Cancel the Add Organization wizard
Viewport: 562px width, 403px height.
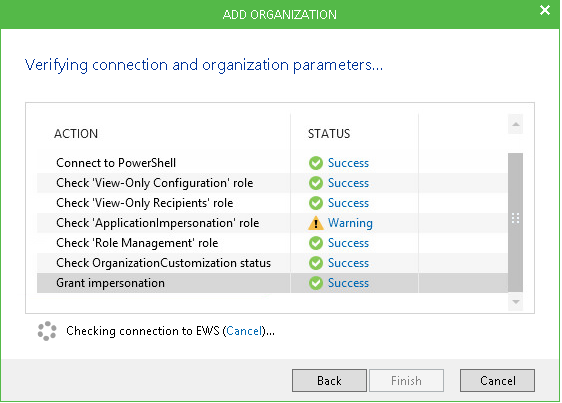(497, 381)
